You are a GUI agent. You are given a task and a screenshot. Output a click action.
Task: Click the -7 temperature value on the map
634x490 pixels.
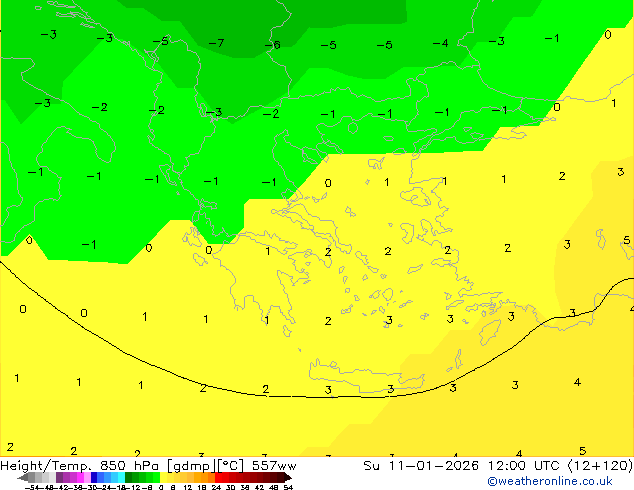point(216,43)
